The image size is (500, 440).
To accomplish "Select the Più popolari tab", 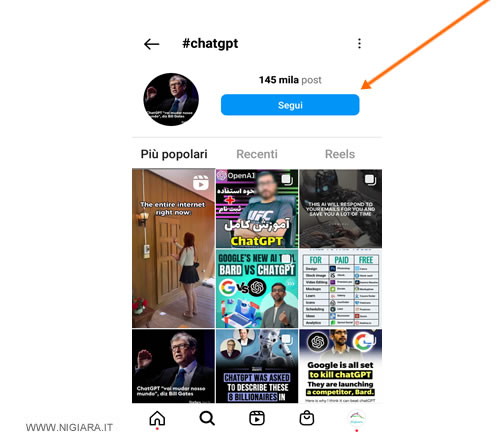I will click(174, 154).
